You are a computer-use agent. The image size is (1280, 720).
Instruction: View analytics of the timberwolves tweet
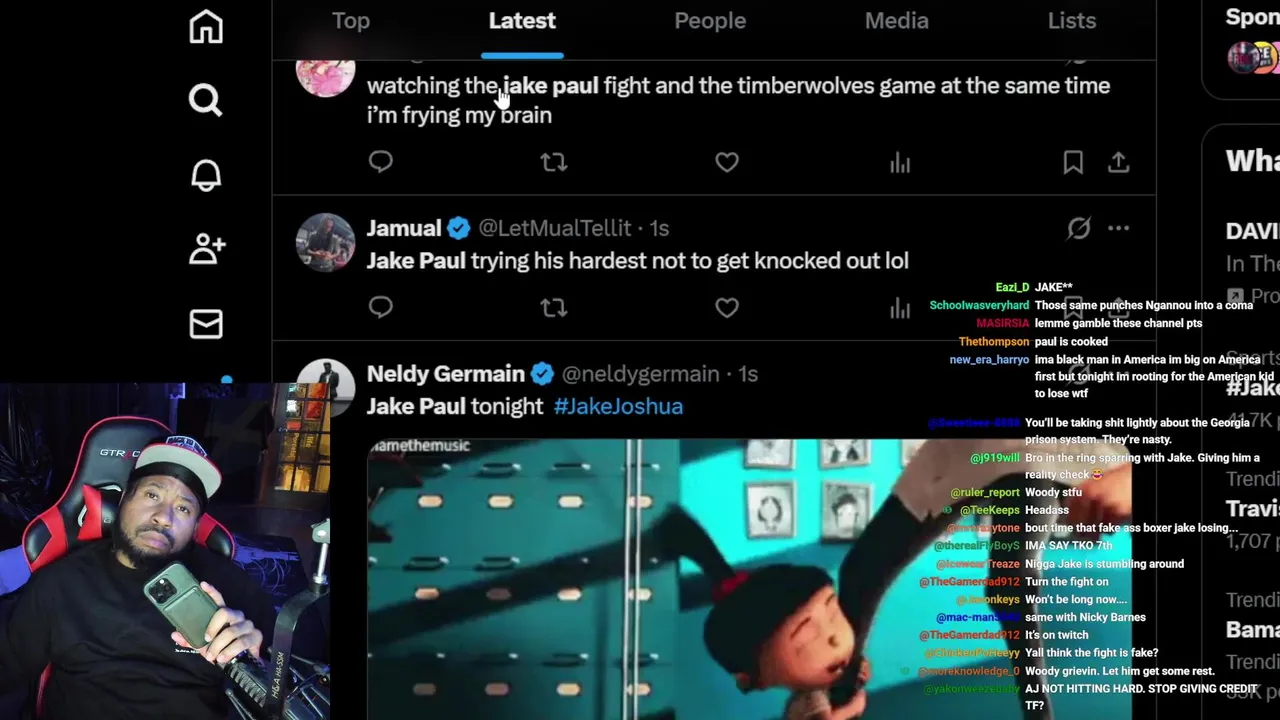click(x=900, y=162)
